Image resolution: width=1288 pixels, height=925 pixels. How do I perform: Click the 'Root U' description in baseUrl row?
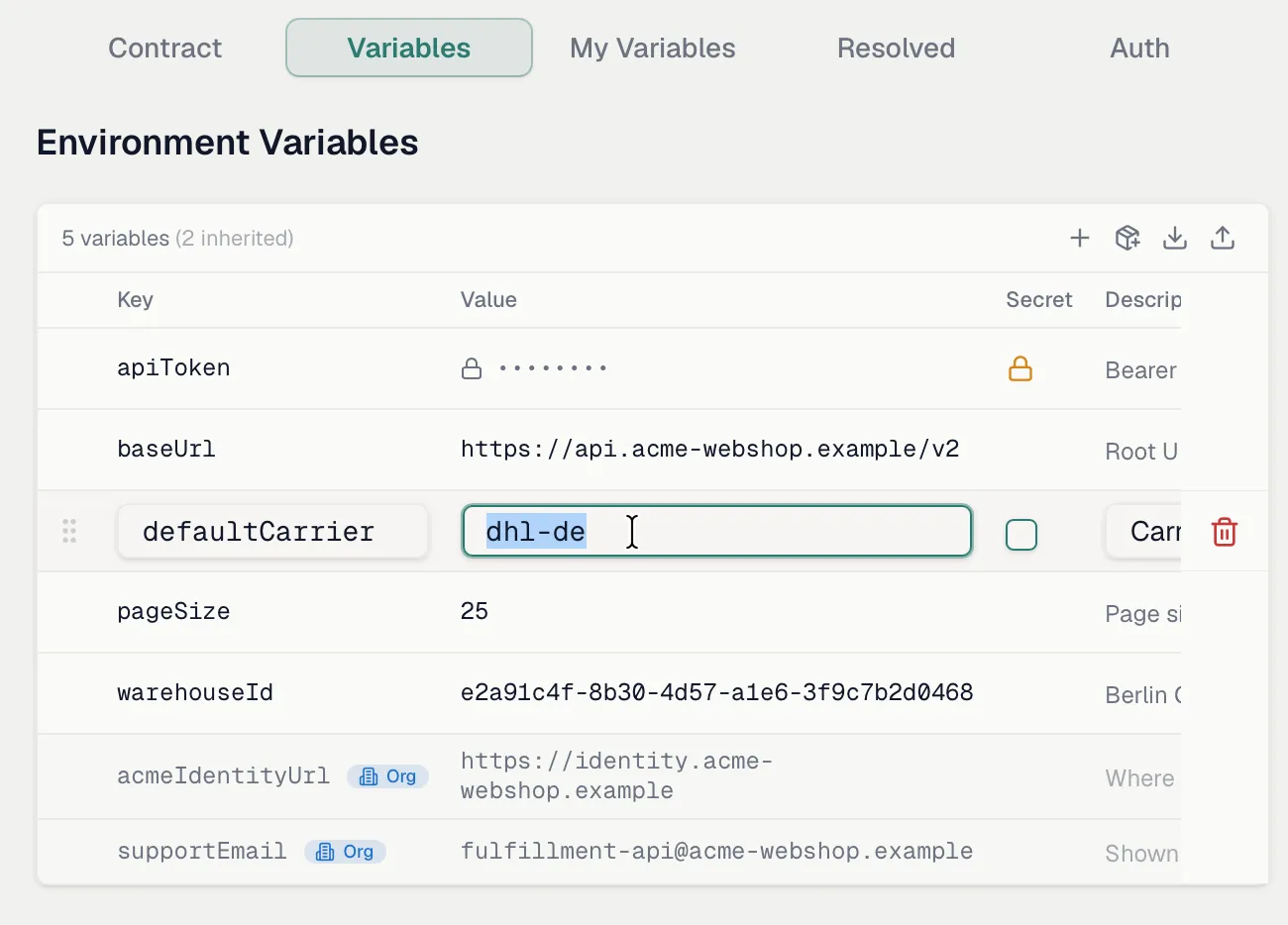click(1141, 452)
